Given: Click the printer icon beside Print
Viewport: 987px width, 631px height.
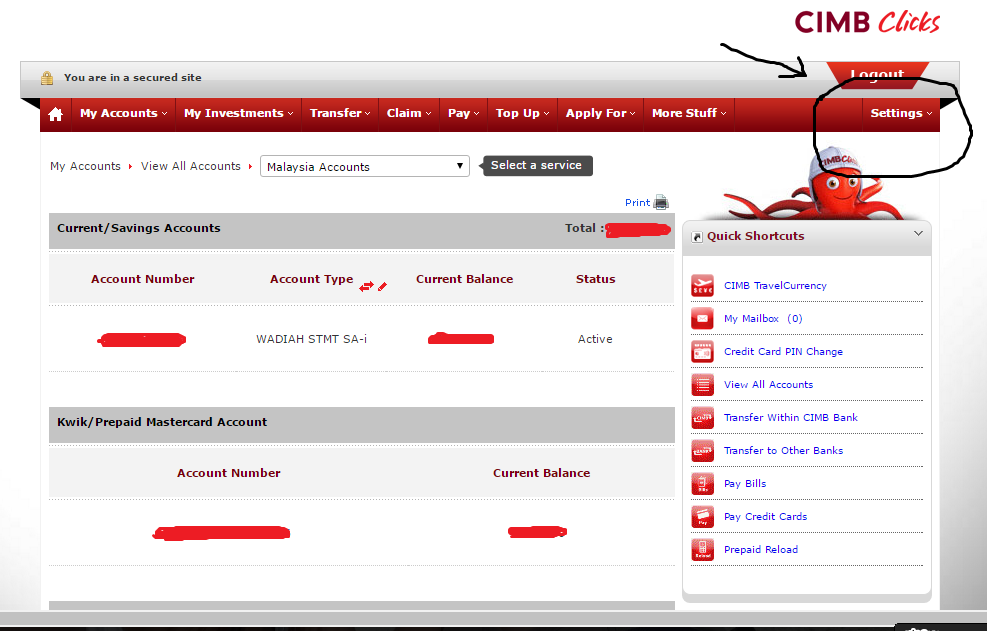Looking at the screenshot, I should [661, 202].
